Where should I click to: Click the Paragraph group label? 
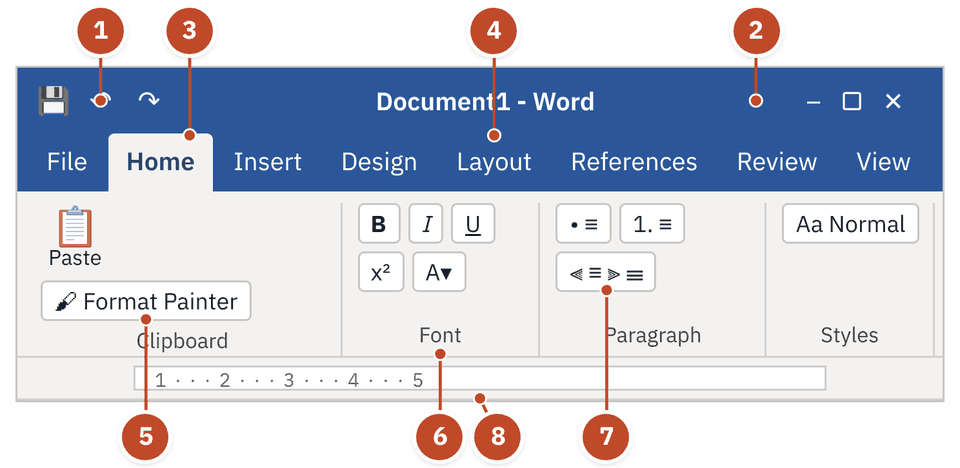point(653,335)
